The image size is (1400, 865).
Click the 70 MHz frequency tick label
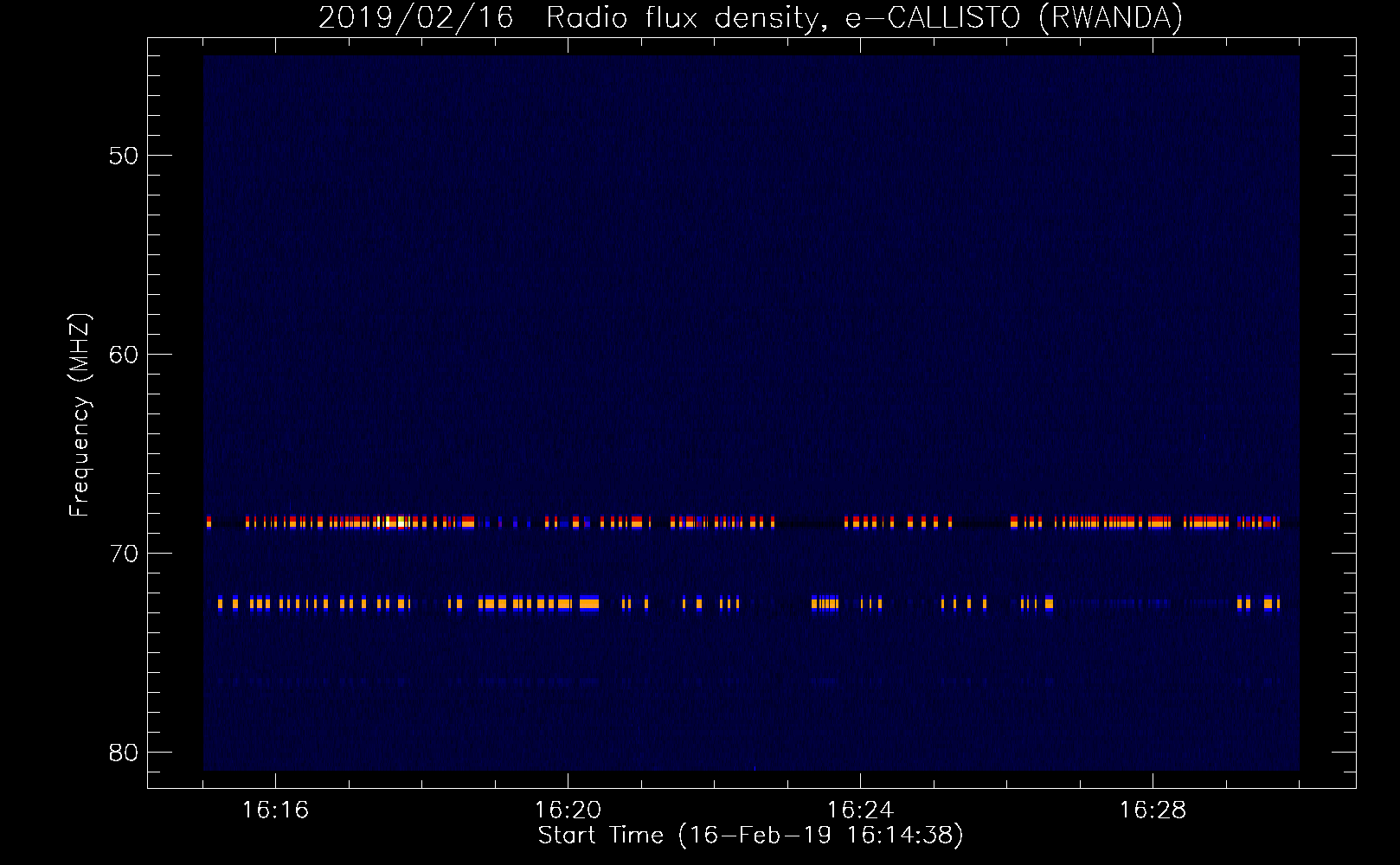point(123,554)
